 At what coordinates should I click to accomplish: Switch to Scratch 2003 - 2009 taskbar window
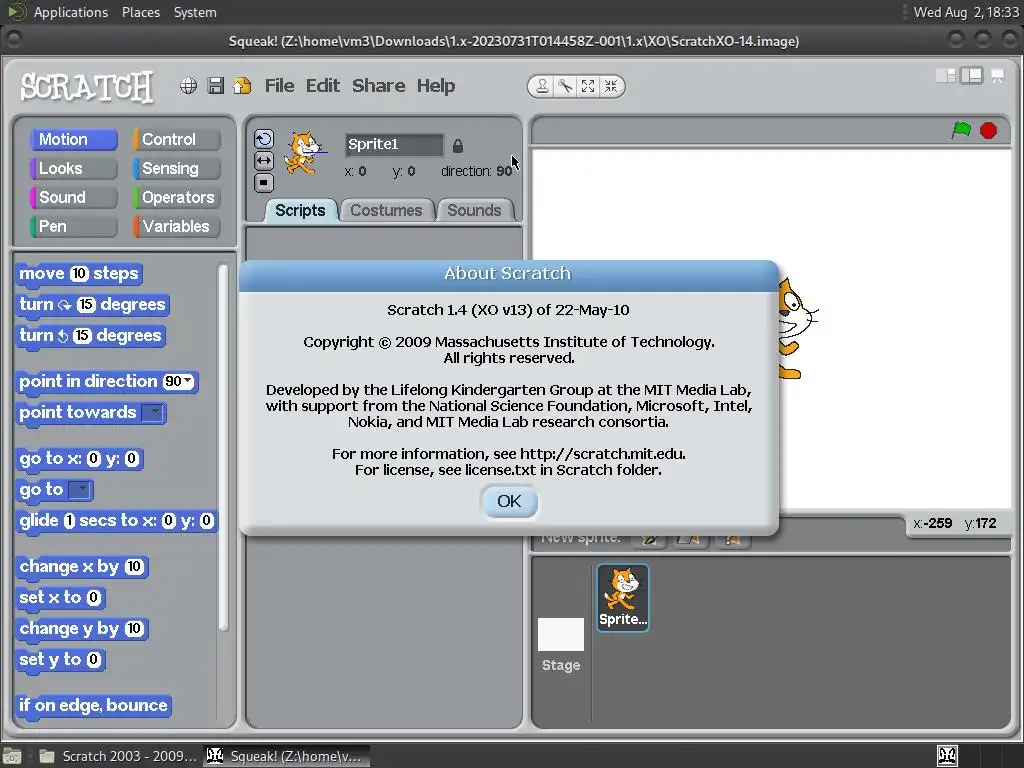pyautogui.click(x=118, y=756)
